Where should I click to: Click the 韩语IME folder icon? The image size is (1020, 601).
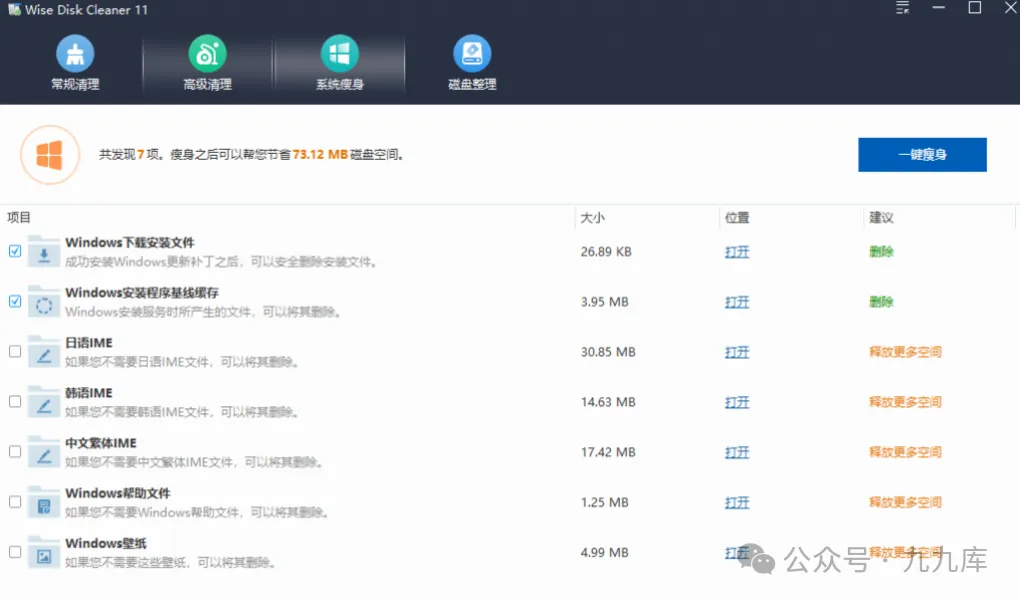pos(44,402)
